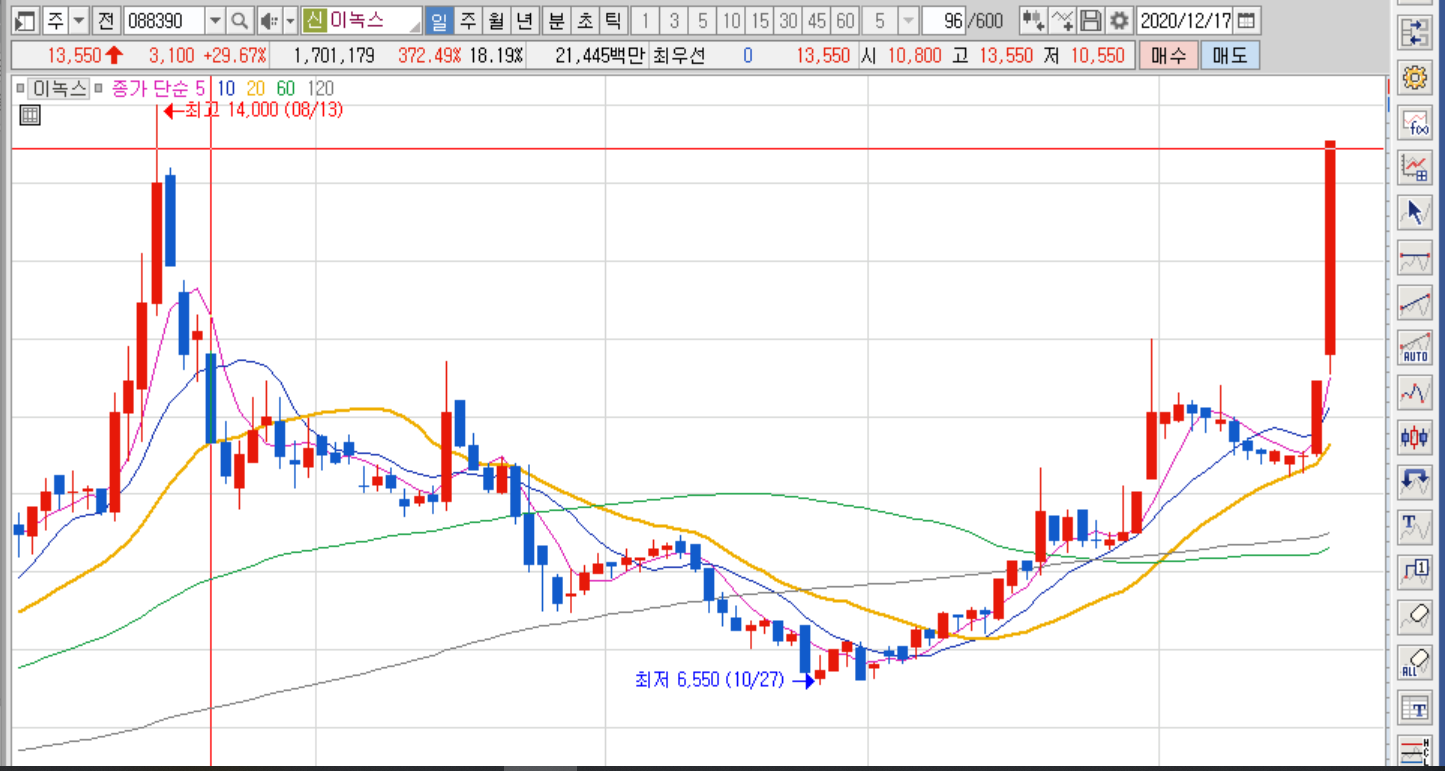
Task: Select the trend line drawing tool
Action: (x=1415, y=301)
